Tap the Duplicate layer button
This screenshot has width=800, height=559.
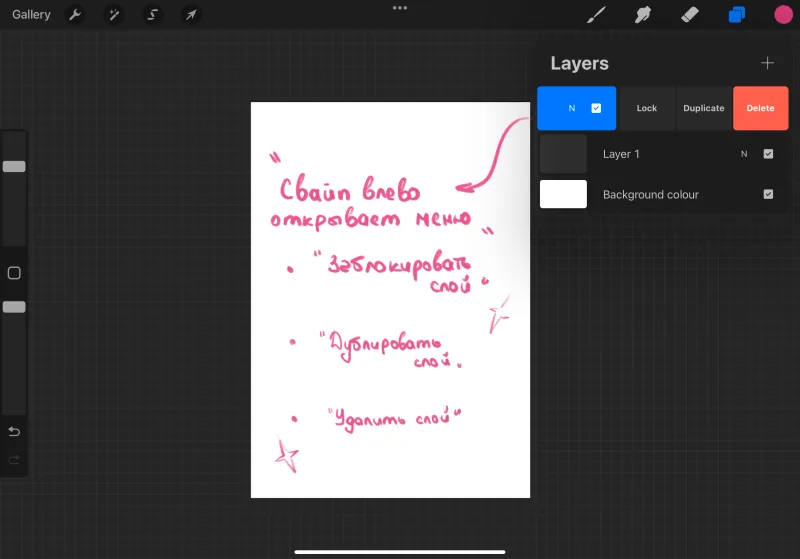click(704, 108)
